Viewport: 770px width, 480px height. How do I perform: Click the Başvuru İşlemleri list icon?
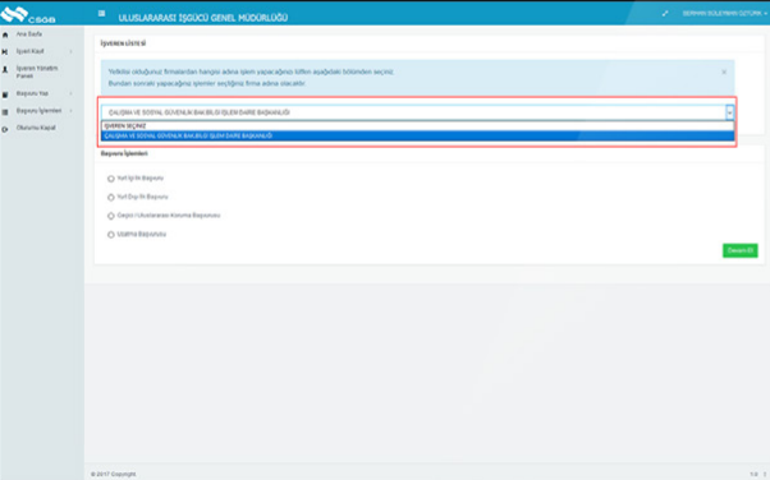[6, 109]
